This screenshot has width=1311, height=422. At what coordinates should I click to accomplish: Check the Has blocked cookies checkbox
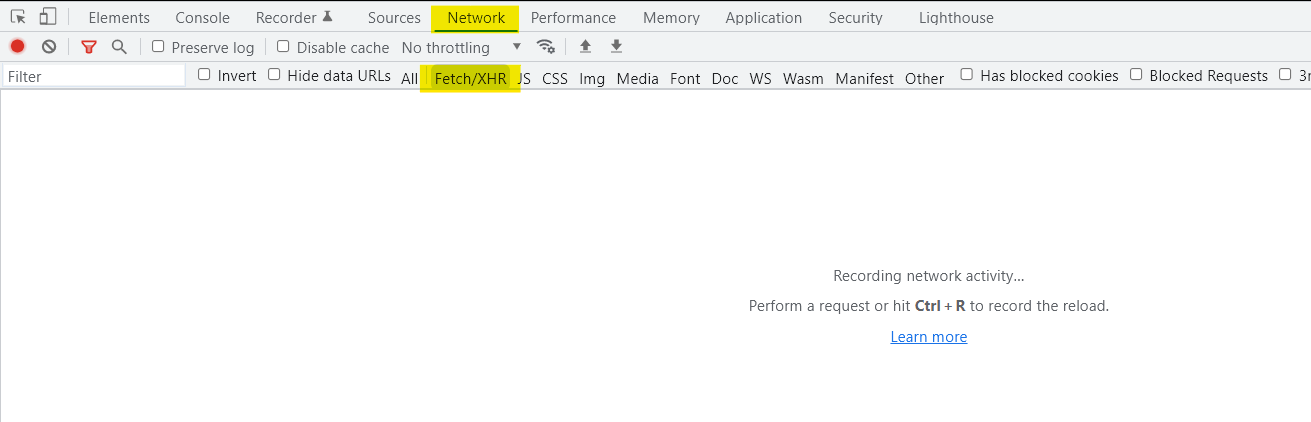(967, 75)
